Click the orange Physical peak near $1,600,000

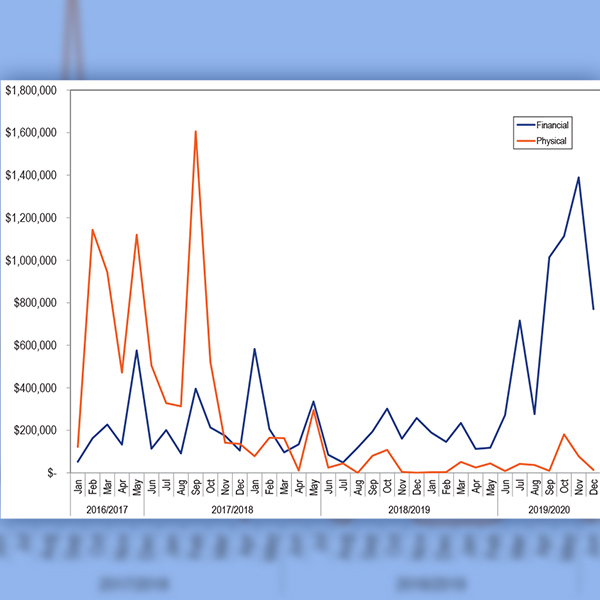tap(195, 132)
